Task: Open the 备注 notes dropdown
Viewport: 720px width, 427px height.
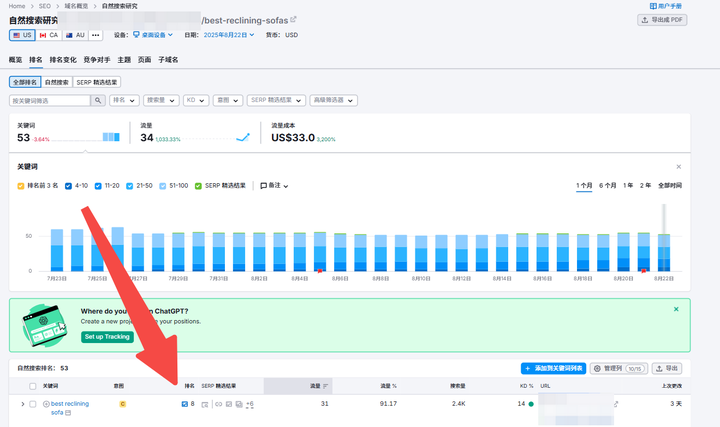Action: pyautogui.click(x=274, y=185)
